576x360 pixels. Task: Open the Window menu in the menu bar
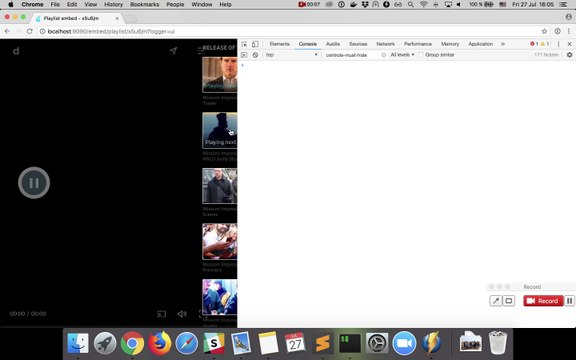[202, 4]
